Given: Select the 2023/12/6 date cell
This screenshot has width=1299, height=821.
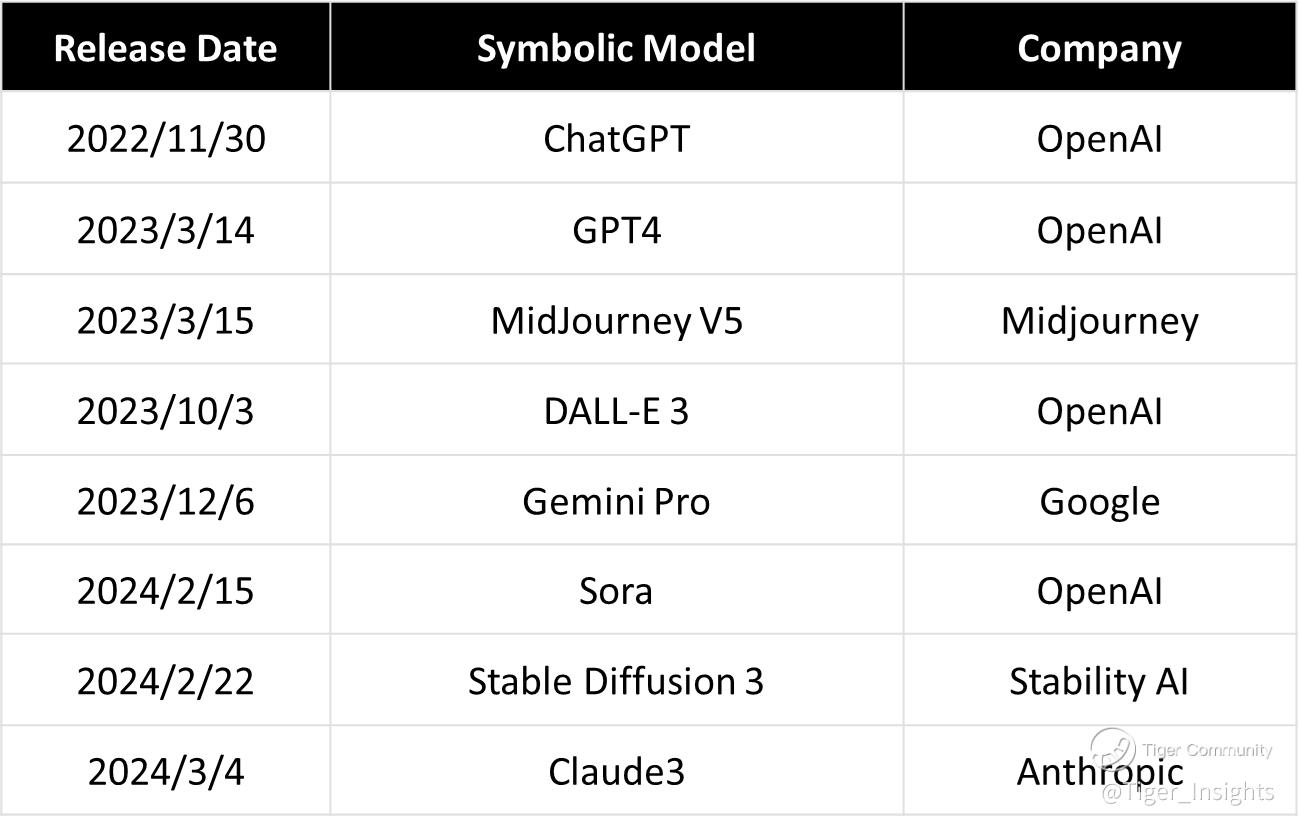Looking at the screenshot, I should 166,501.
